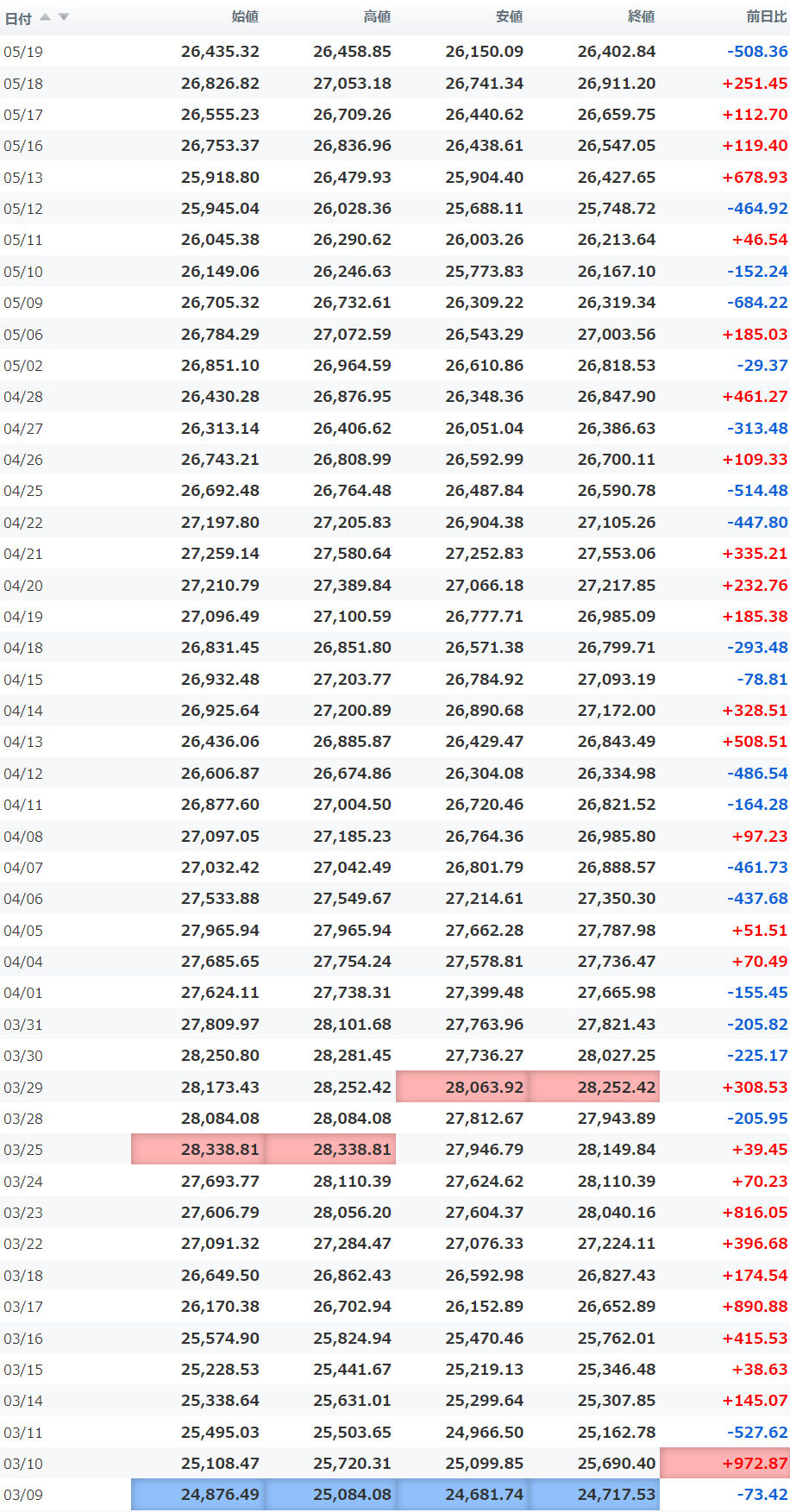Select the -78.81 change value
Image resolution: width=790 pixels, height=1512 pixels.
[762, 680]
